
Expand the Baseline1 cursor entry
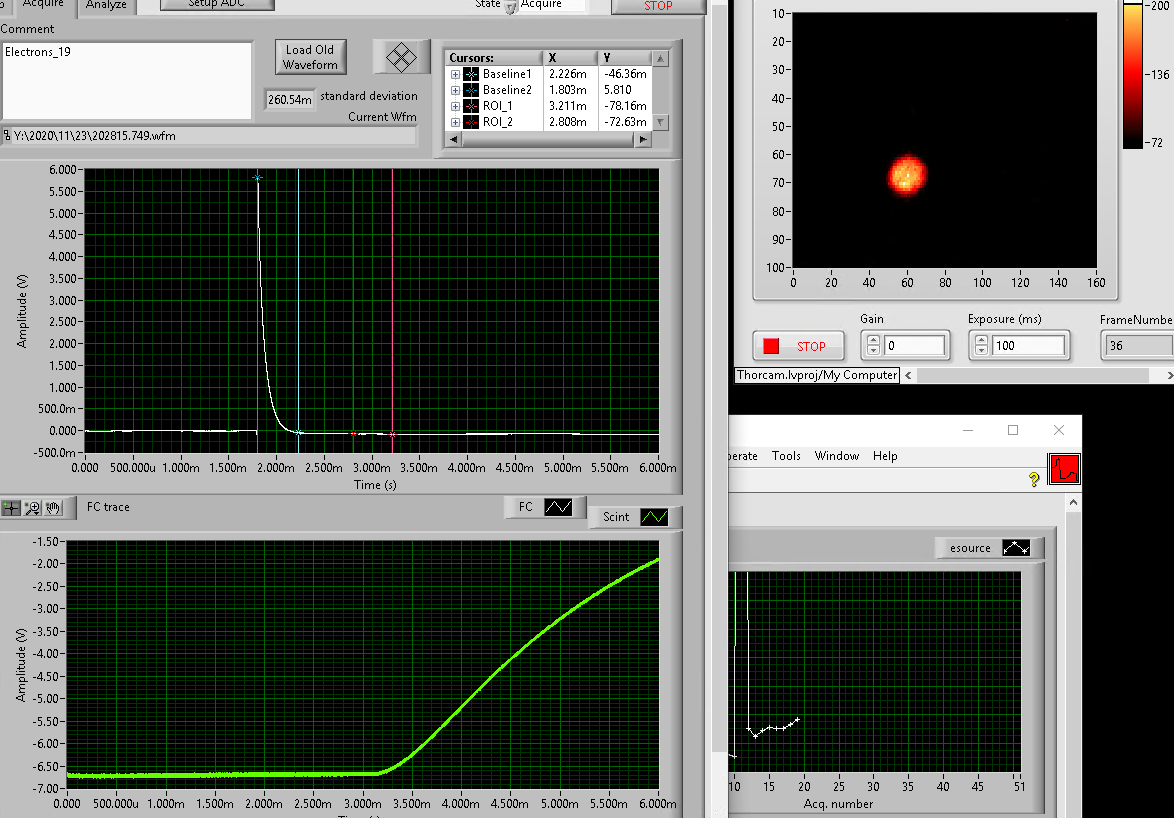coord(456,74)
